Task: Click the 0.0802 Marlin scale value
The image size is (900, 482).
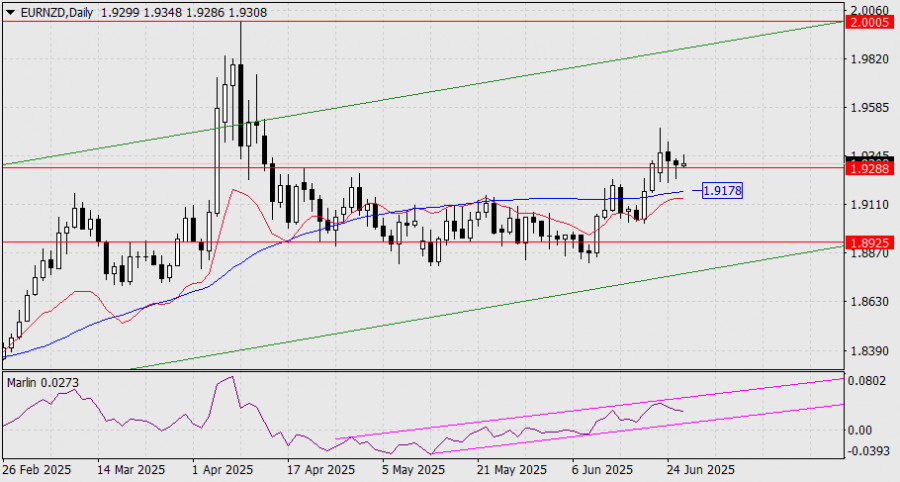Action: point(869,381)
